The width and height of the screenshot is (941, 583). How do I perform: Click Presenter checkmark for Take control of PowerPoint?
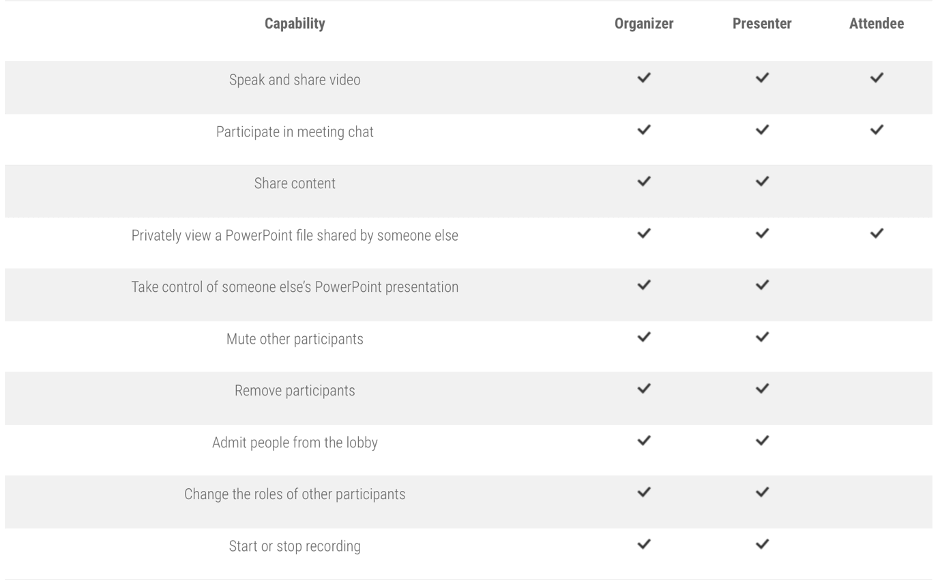(762, 285)
